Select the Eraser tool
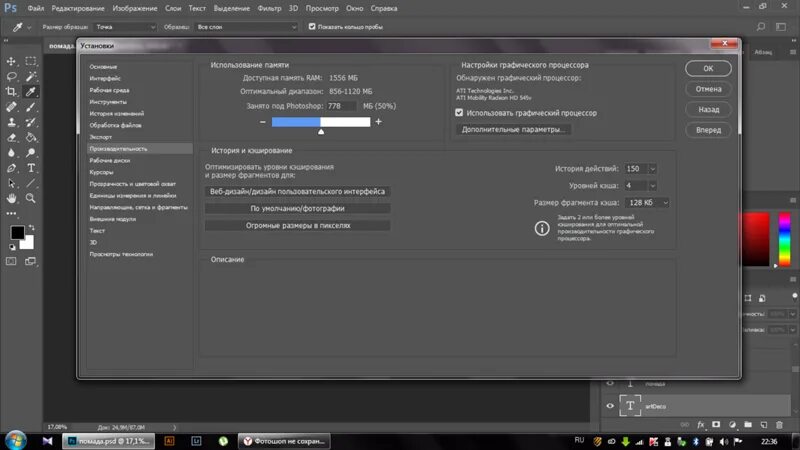The width and height of the screenshot is (800, 450). pos(11,138)
